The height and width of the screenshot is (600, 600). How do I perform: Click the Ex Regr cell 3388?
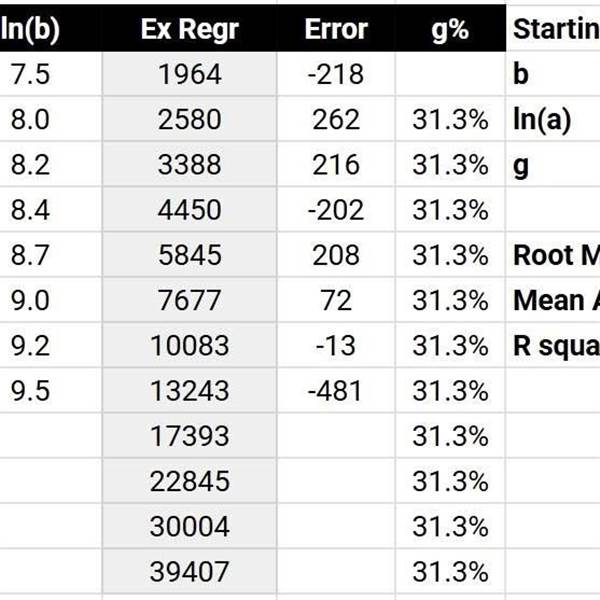tap(189, 164)
